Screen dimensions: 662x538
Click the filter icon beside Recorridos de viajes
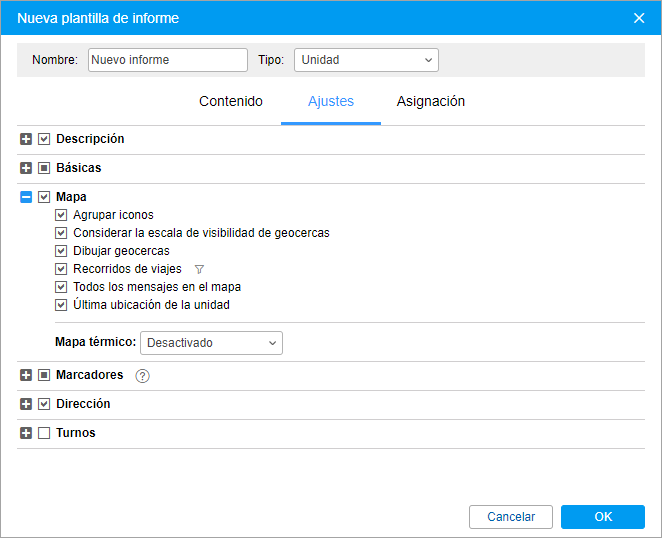[x=199, y=269]
